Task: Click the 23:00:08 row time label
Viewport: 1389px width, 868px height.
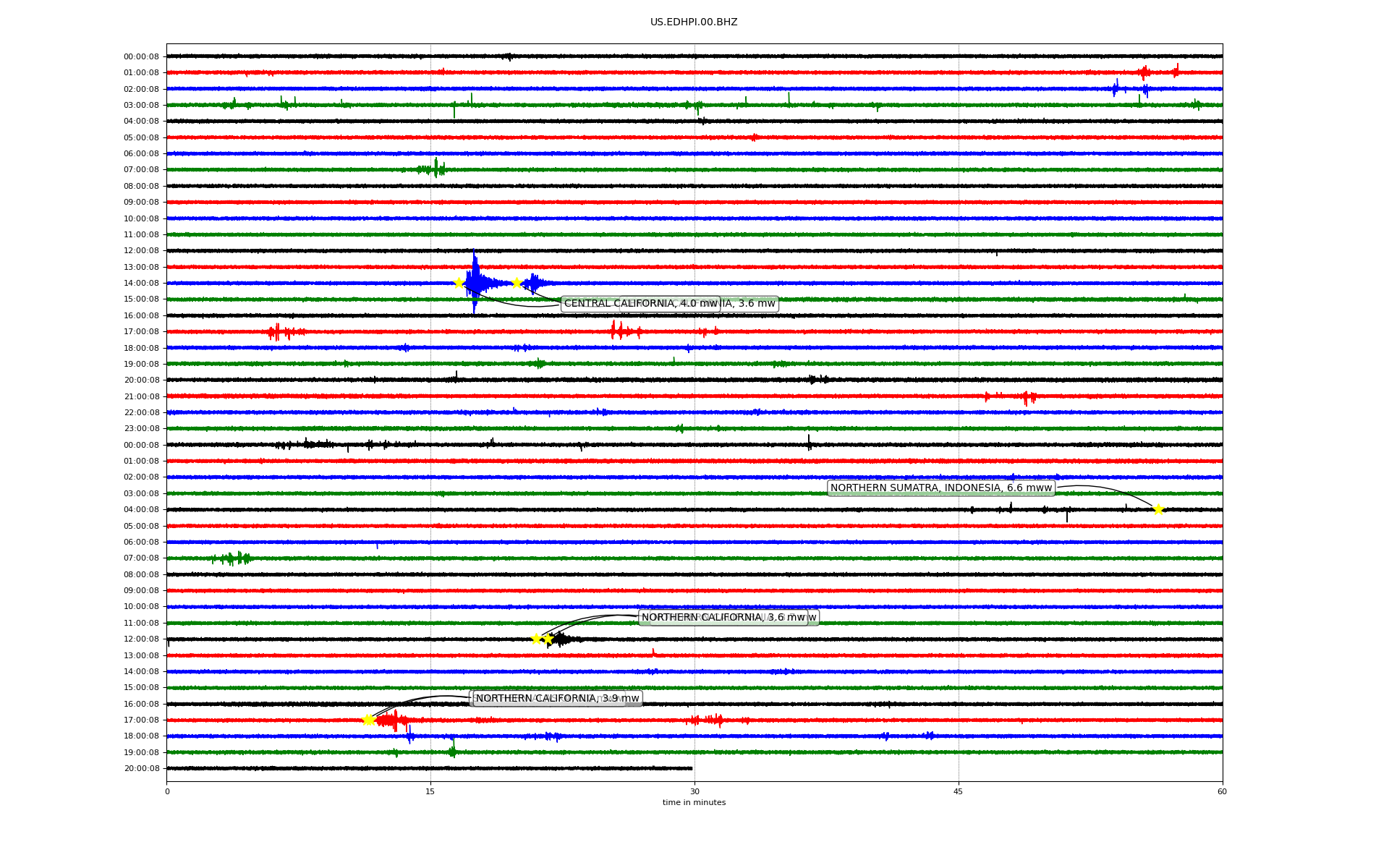Action: 141,429
